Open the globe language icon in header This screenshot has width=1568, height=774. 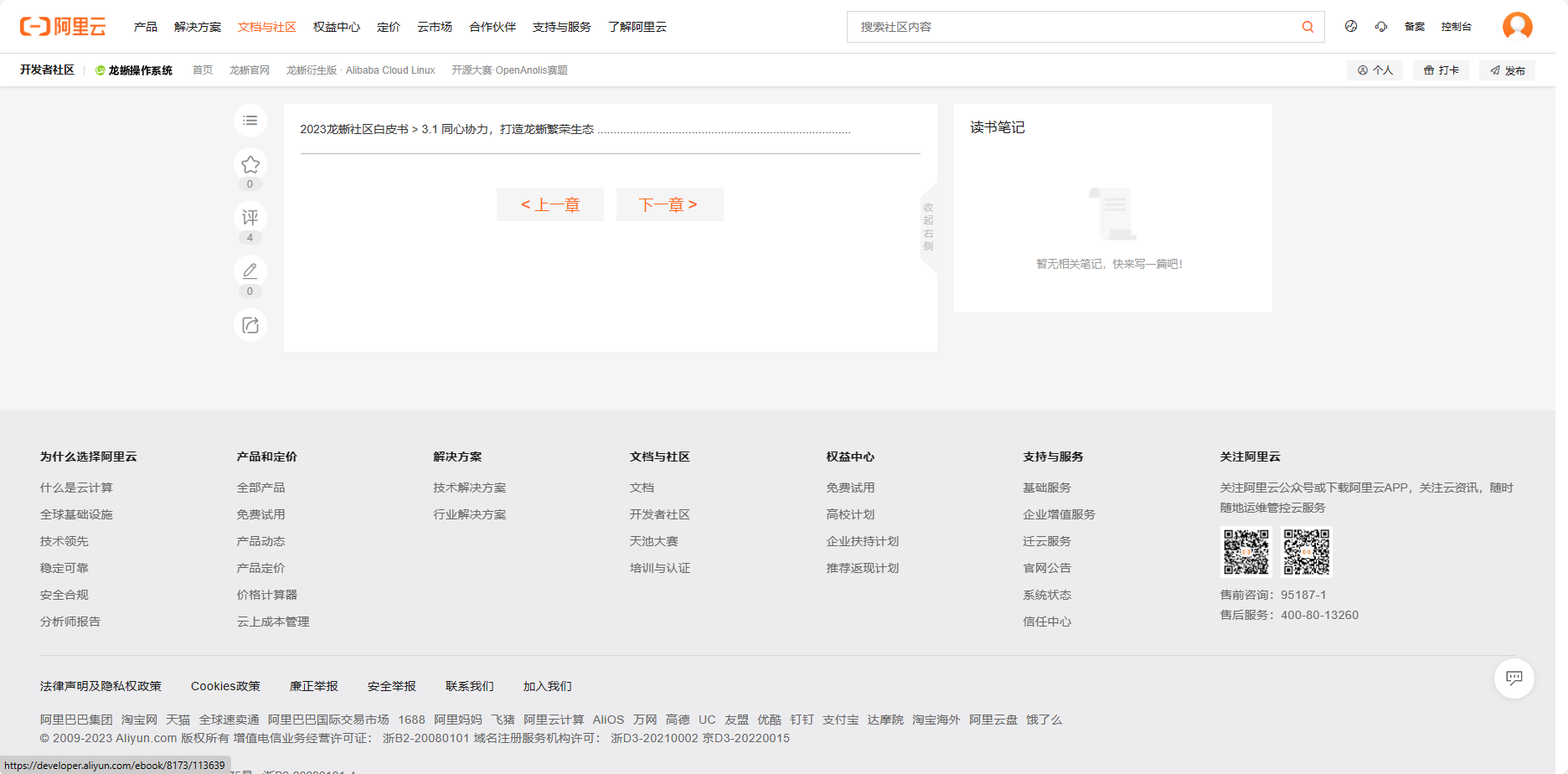[x=1351, y=27]
